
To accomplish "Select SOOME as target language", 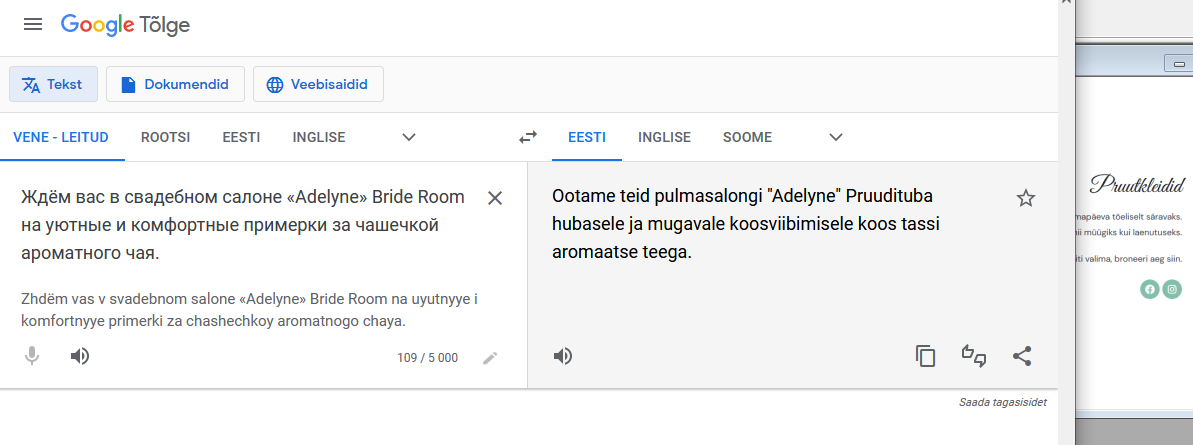I will [747, 138].
